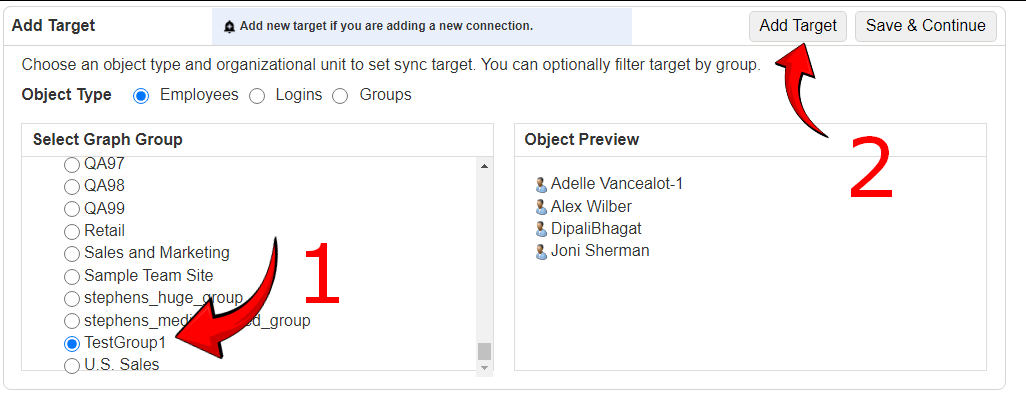1026x400 pixels.
Task: Choose the Retail graph group
Action: pos(72,232)
